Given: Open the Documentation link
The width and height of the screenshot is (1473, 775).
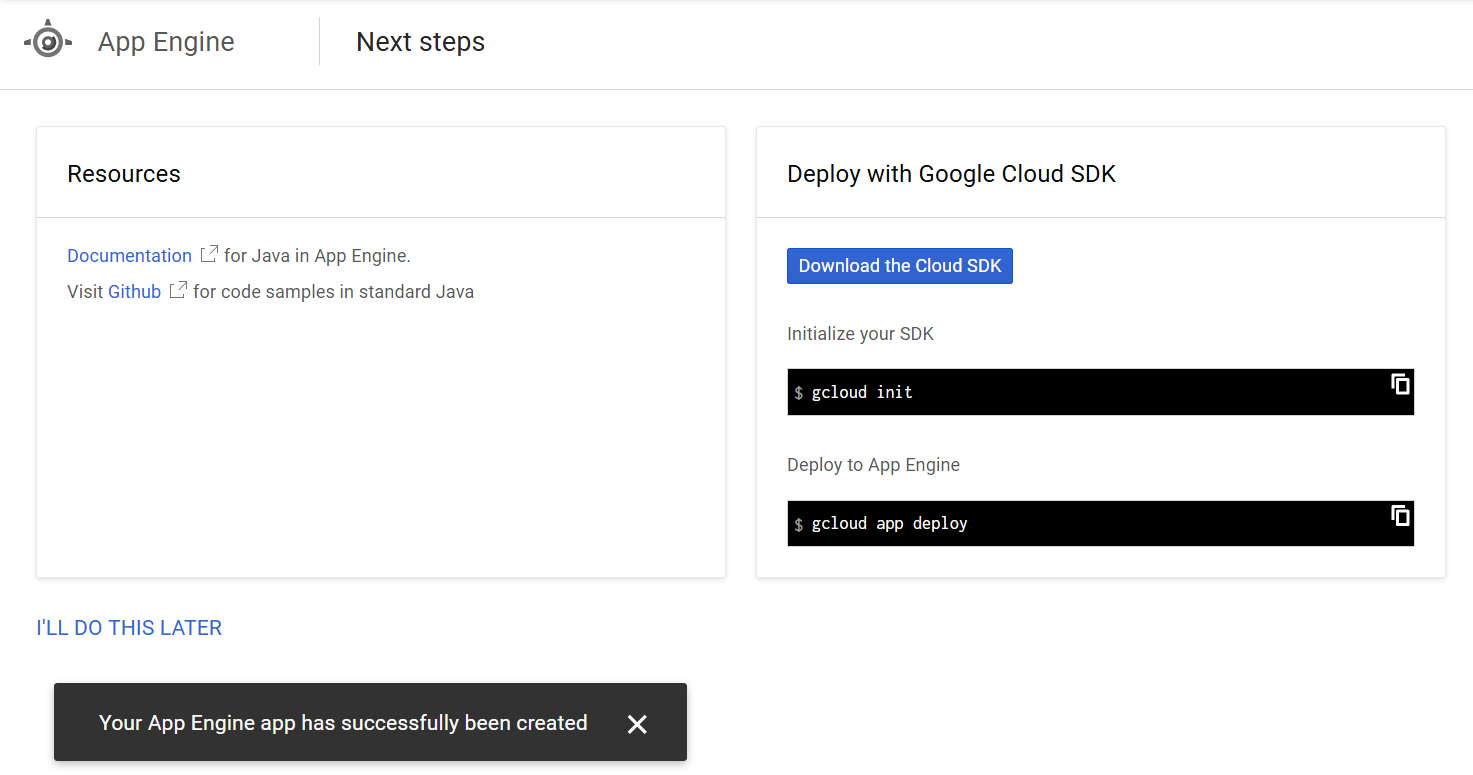Looking at the screenshot, I should 129,256.
